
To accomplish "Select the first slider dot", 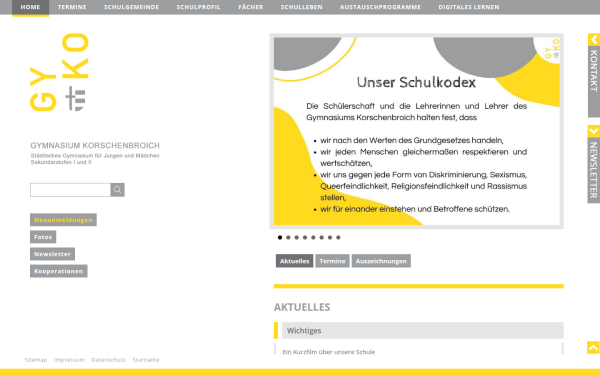I will 280,237.
